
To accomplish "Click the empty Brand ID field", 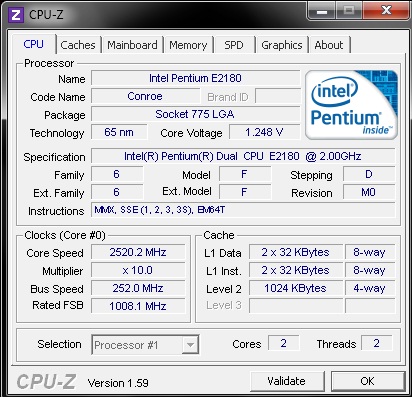I will (278, 96).
